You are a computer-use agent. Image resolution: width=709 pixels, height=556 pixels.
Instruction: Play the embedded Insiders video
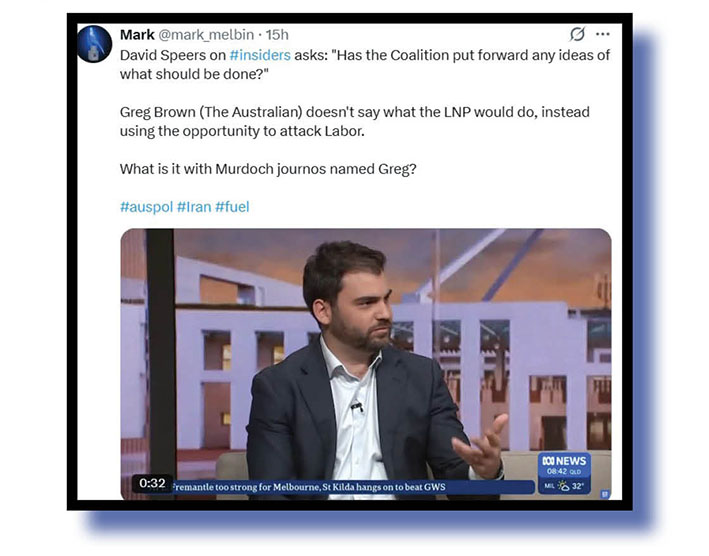pyautogui.click(x=366, y=364)
